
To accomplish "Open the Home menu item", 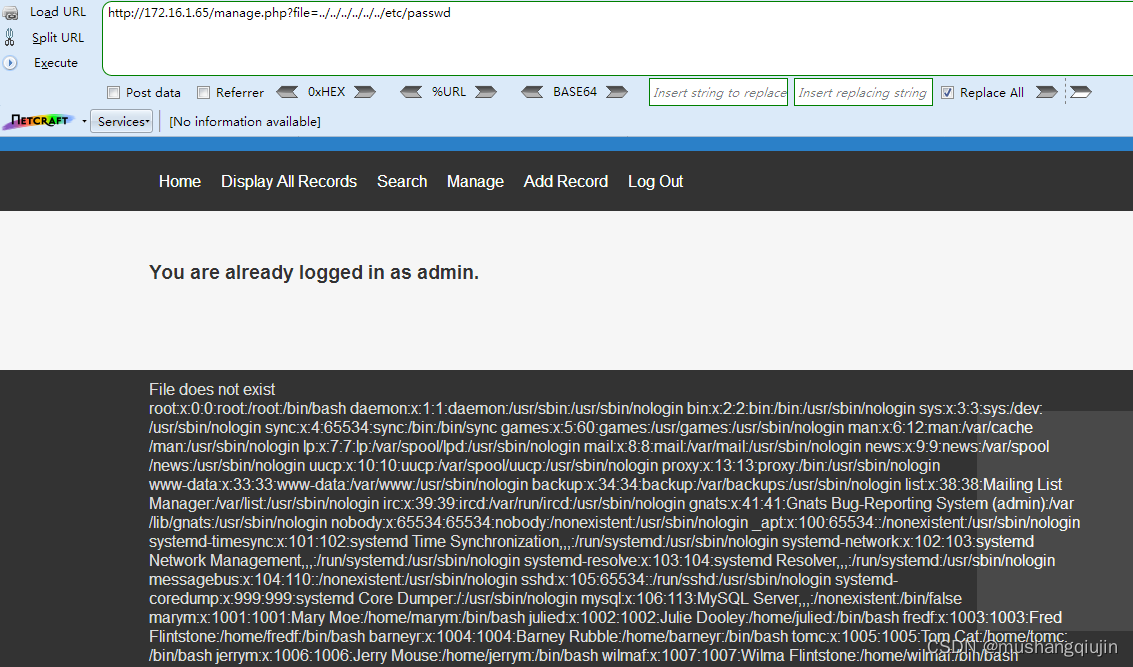I will click(180, 181).
